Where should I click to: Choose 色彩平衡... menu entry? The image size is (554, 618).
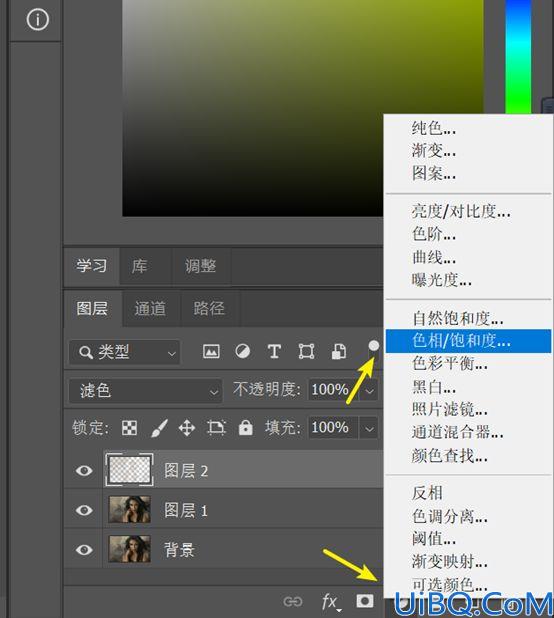468,363
